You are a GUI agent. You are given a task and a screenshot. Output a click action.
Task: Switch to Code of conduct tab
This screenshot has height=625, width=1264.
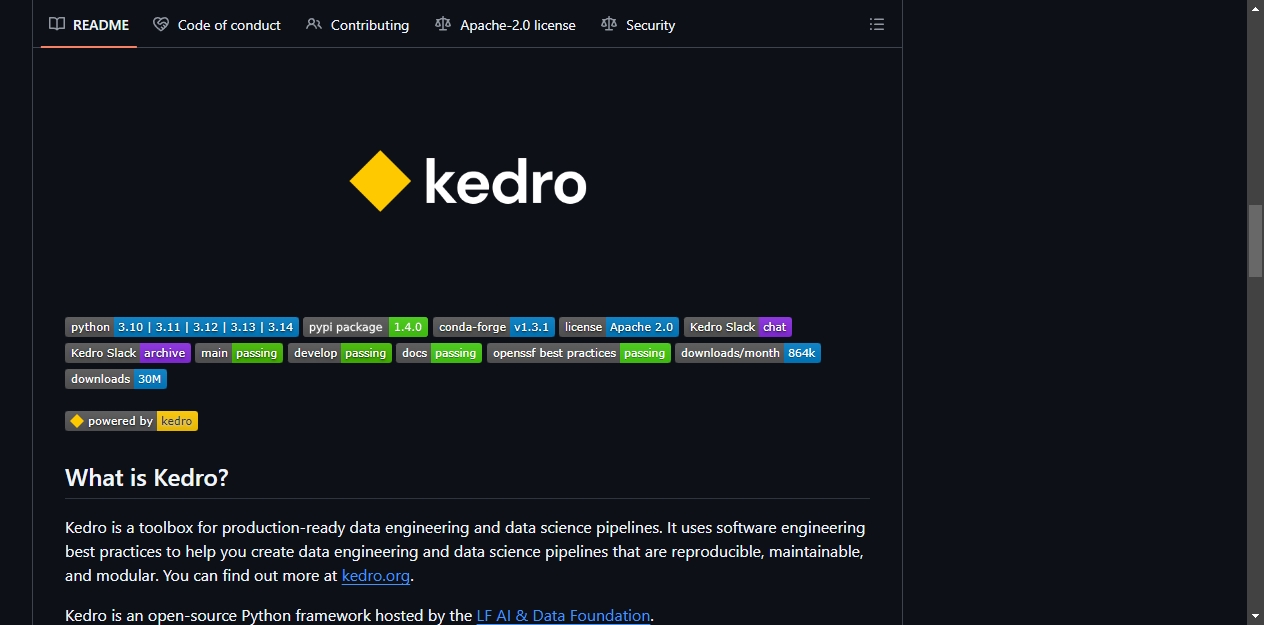click(217, 25)
